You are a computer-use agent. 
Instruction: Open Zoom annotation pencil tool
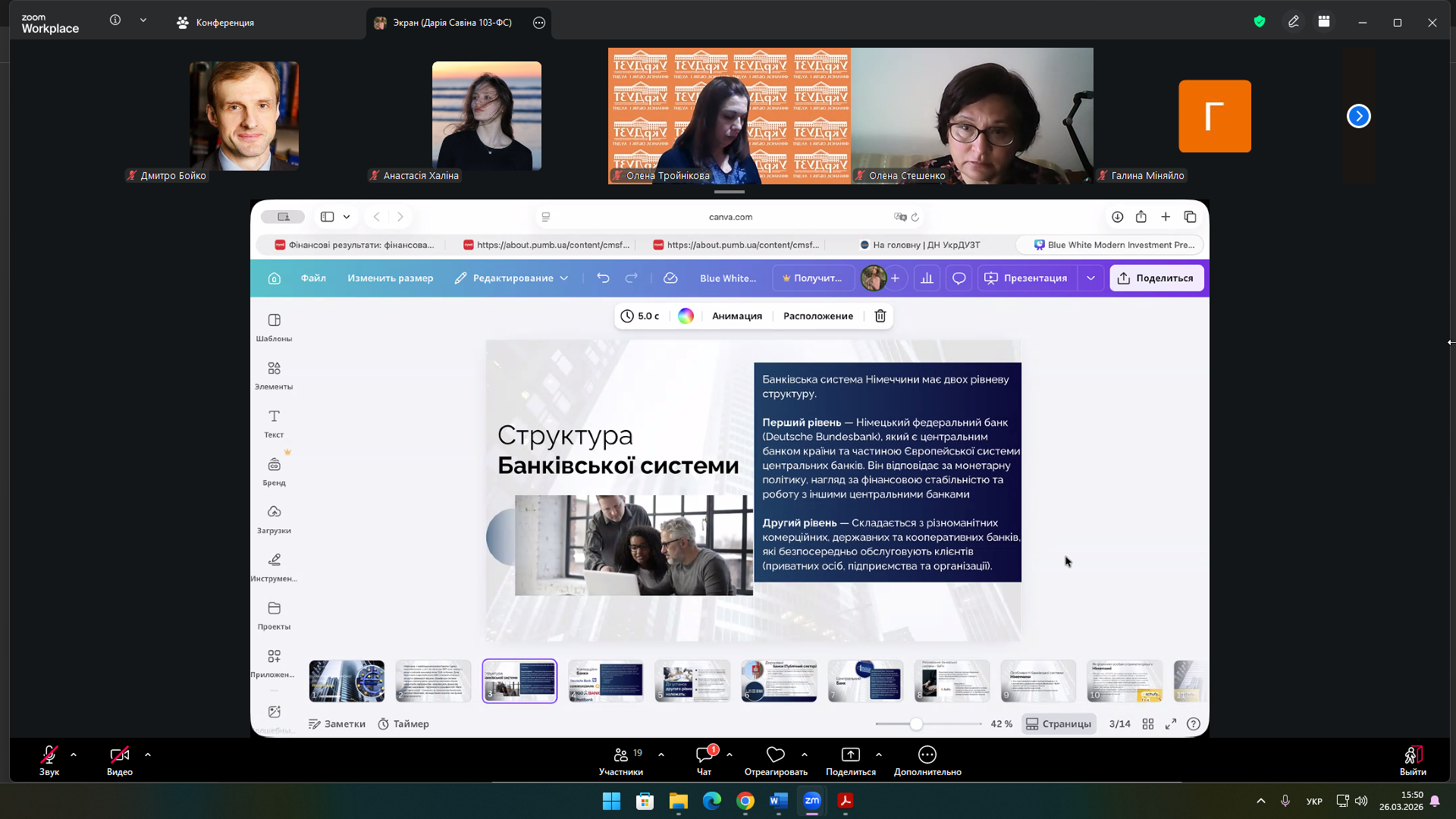[1294, 22]
